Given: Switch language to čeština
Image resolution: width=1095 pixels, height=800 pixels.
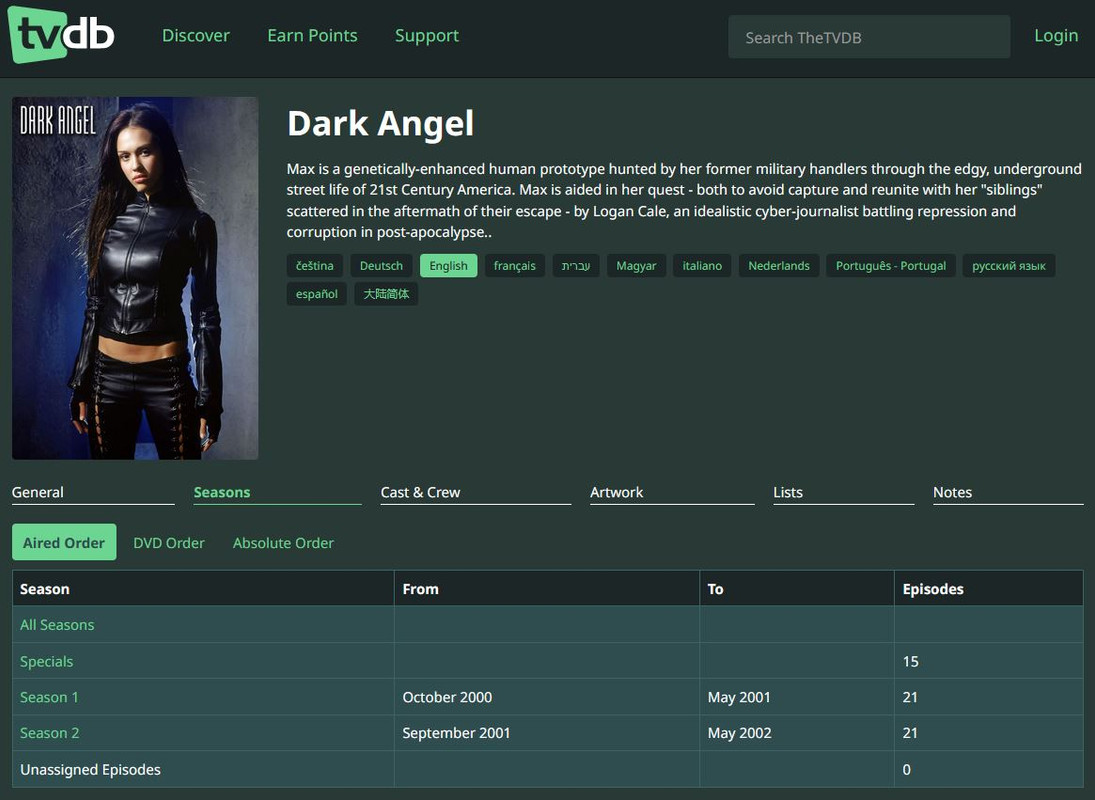Looking at the screenshot, I should [314, 266].
